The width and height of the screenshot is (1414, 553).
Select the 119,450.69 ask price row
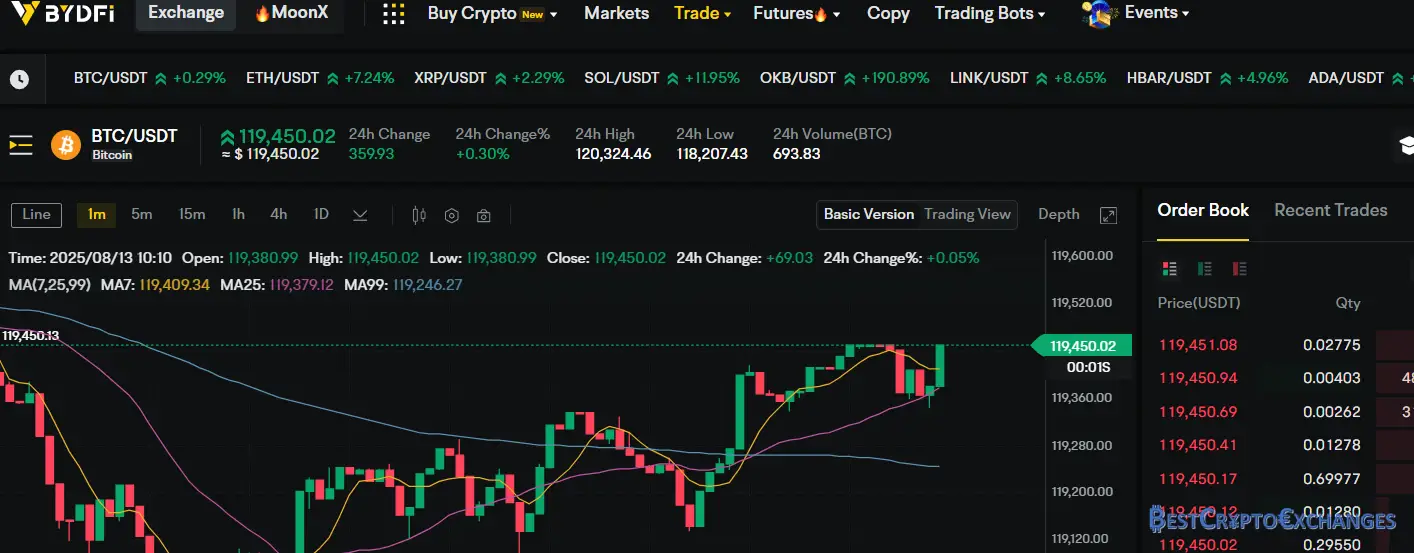tap(1285, 412)
